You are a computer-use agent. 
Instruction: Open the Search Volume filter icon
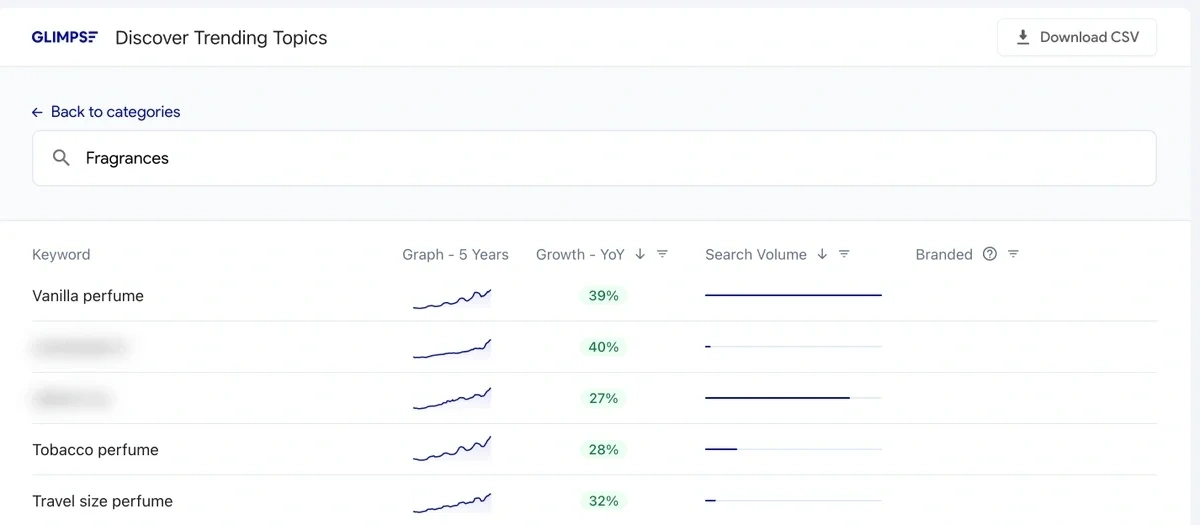[x=844, y=254]
